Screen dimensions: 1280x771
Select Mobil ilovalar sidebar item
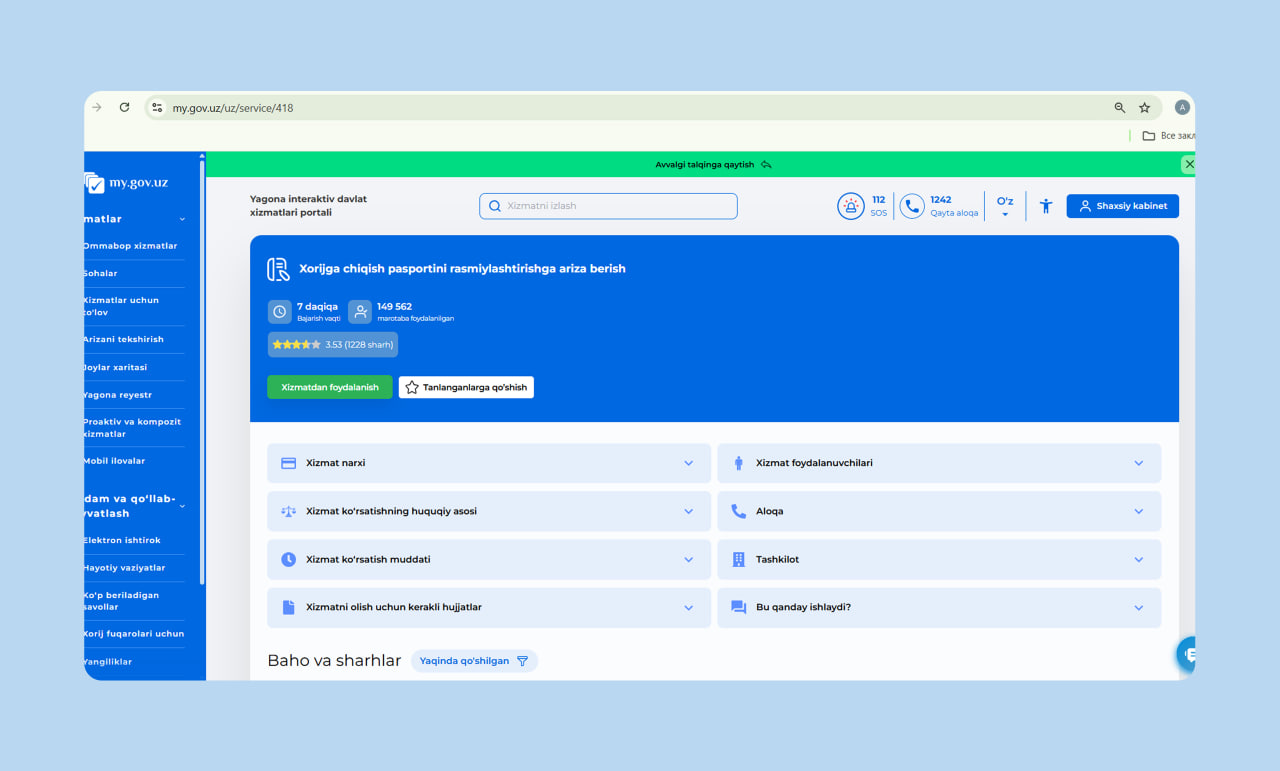tap(115, 461)
